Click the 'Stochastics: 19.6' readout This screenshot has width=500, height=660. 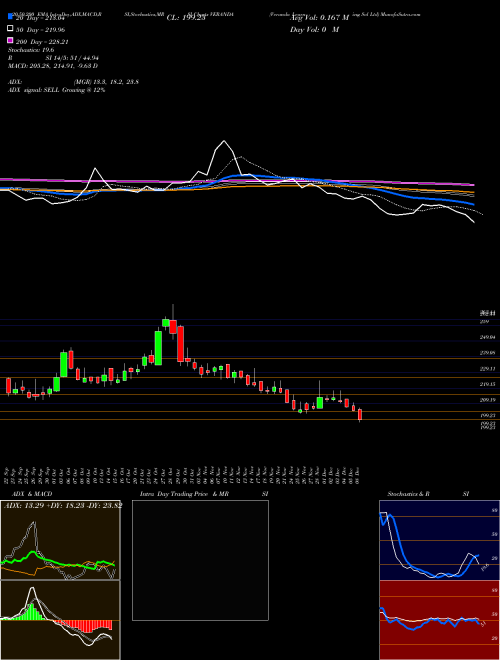[x=31, y=50]
